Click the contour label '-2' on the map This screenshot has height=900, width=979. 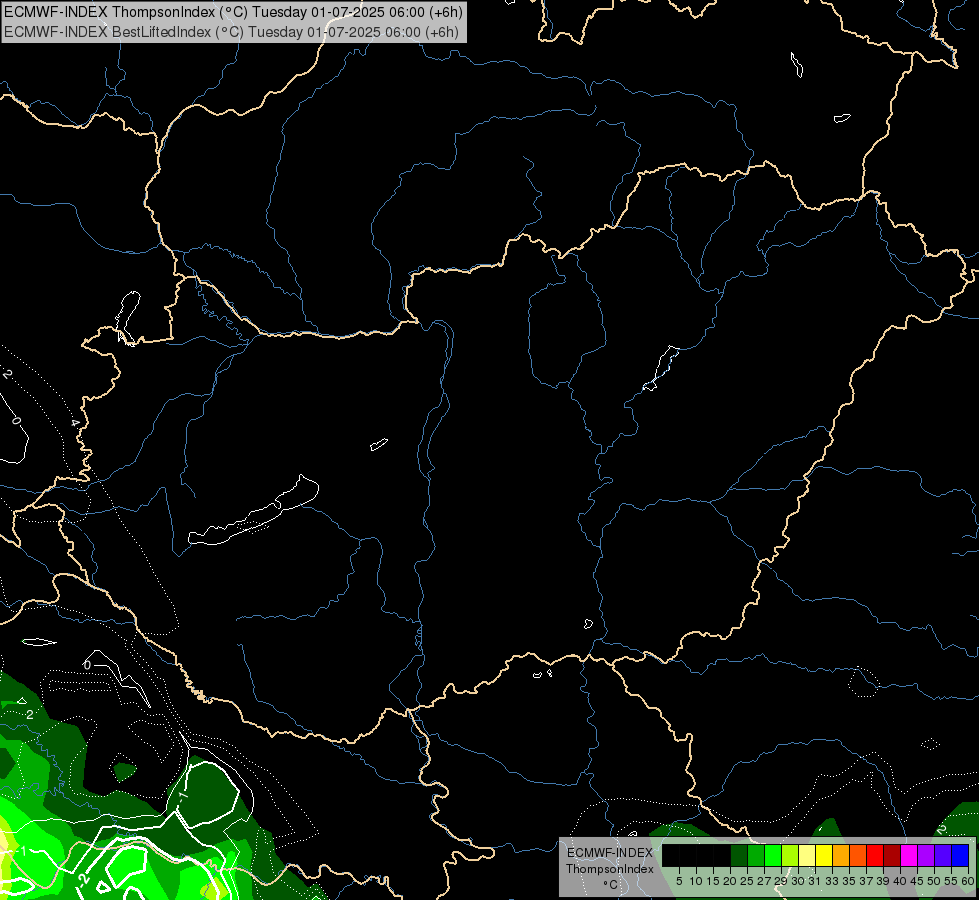tap(83, 879)
